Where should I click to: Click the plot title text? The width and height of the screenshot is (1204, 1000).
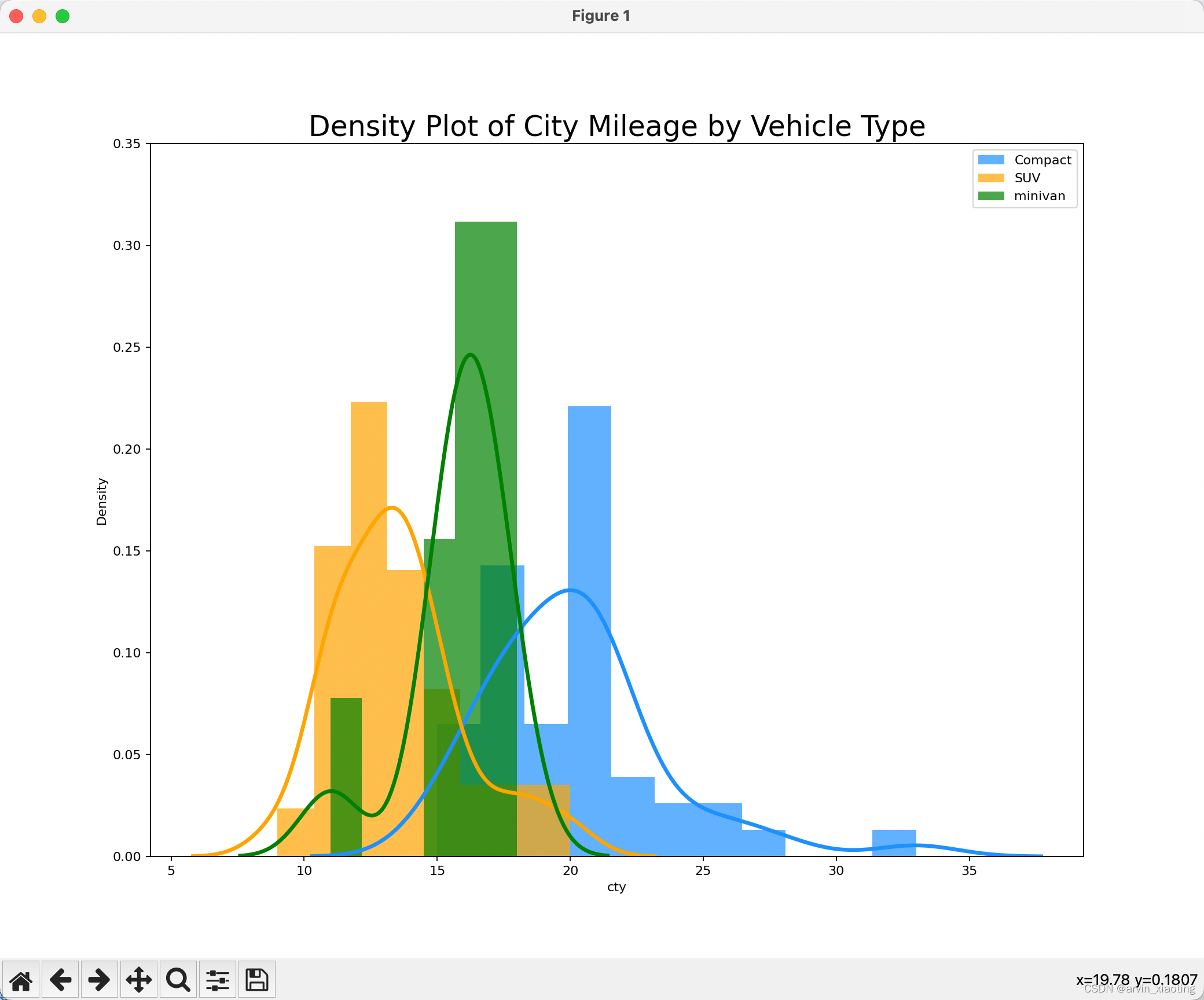[x=616, y=126]
